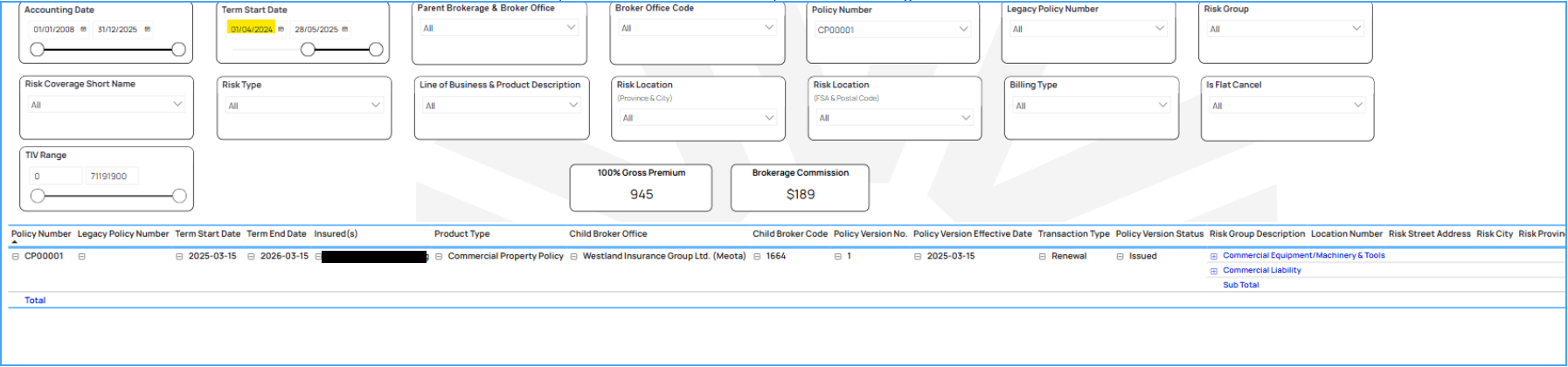Sort by Location Number column header
Screen dimensions: 1568x367
1347,233
